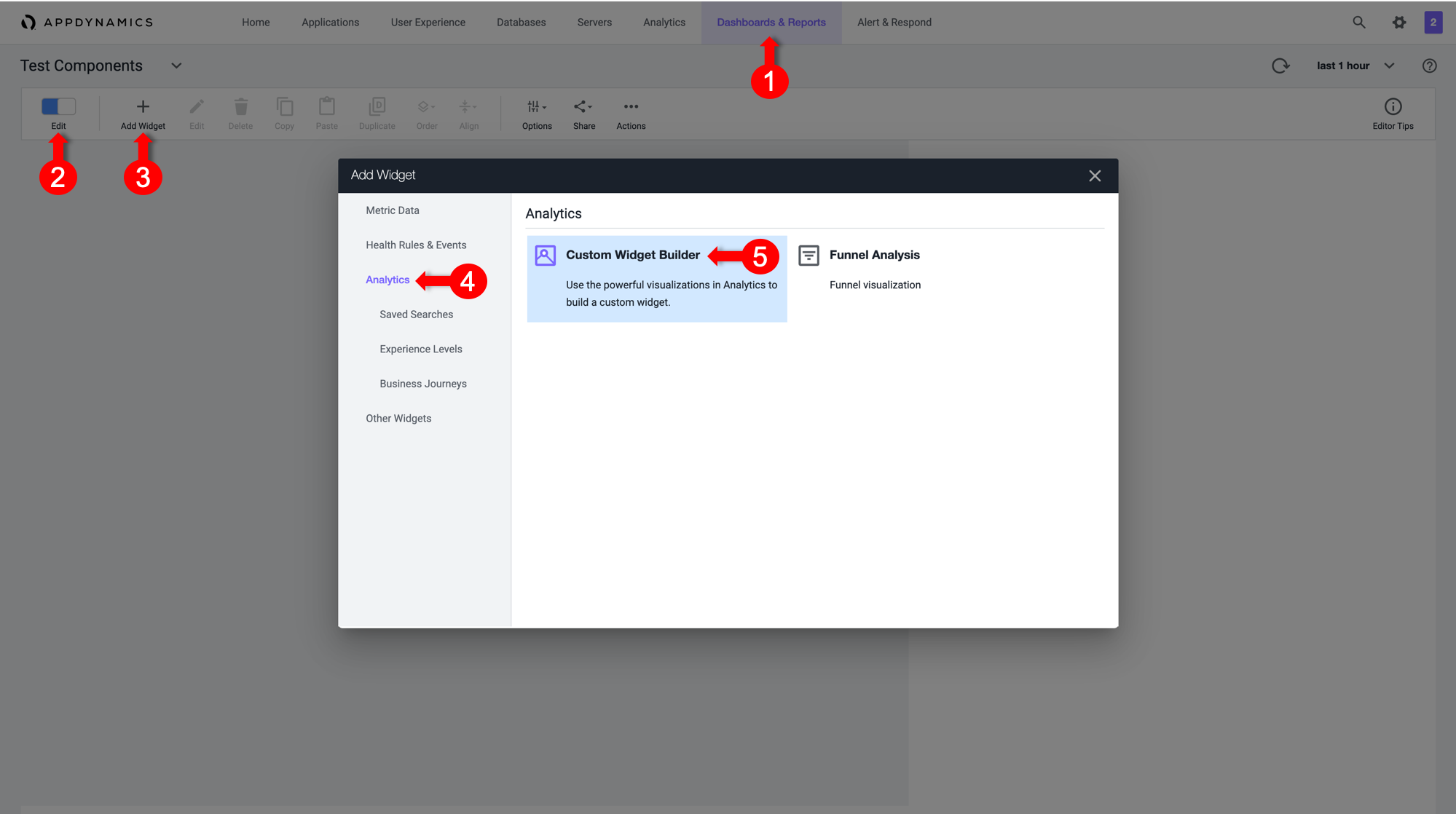
Task: Go to the Home tab
Action: coord(256,23)
